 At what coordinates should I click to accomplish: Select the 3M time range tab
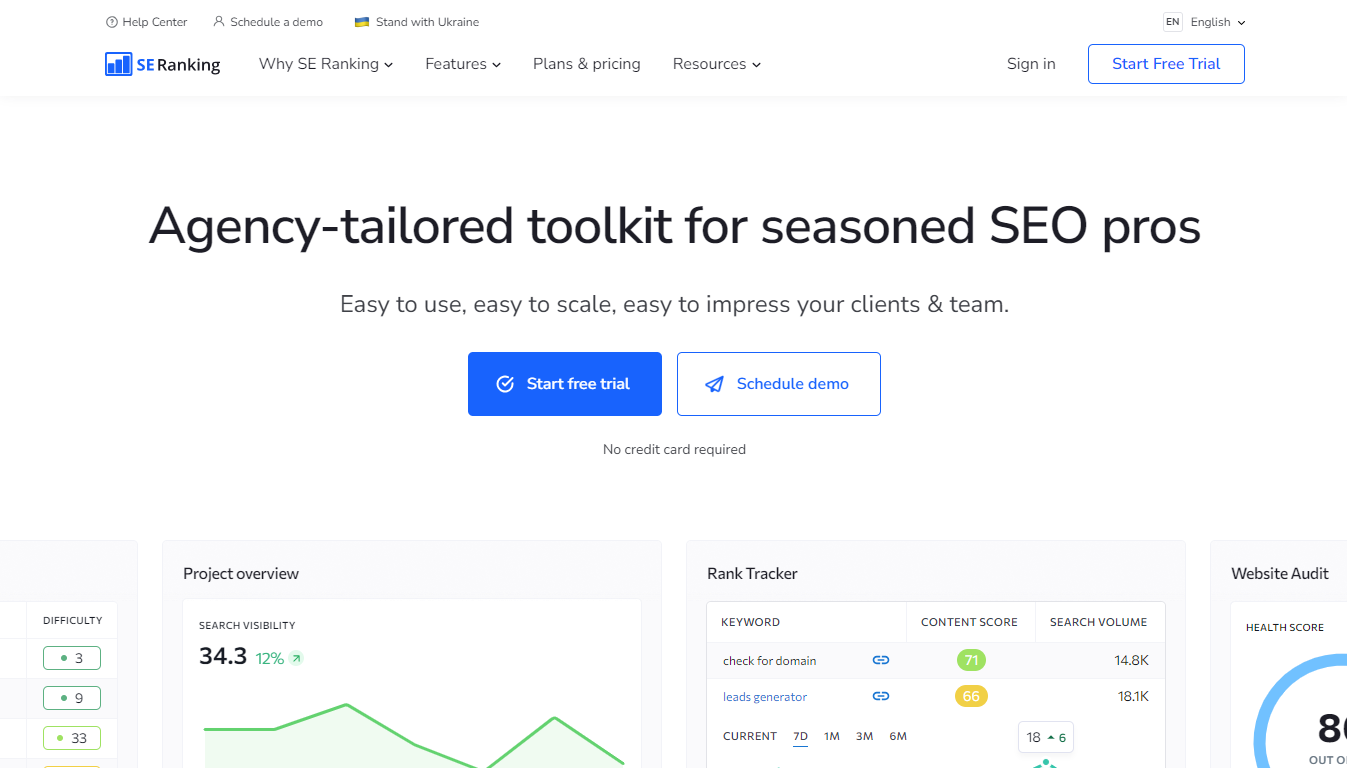point(865,736)
